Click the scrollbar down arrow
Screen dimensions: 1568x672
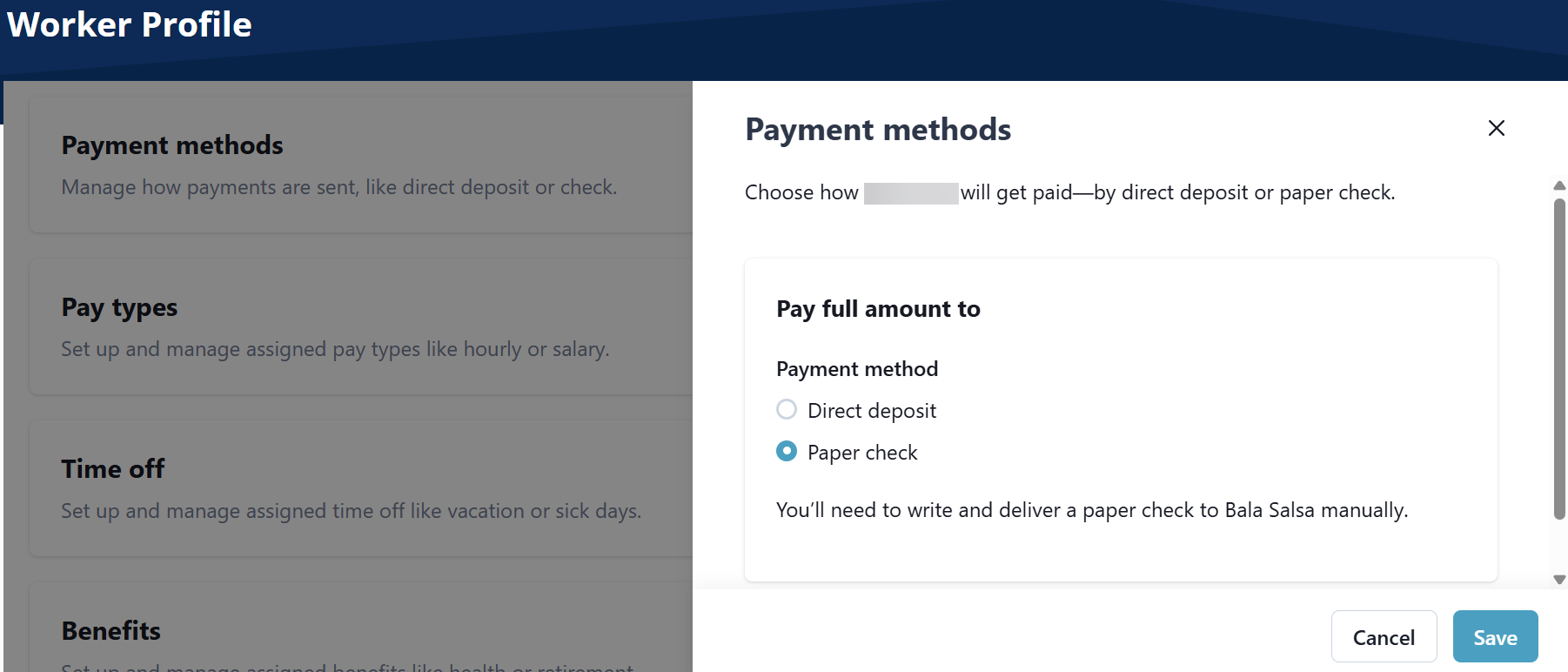[x=1559, y=580]
